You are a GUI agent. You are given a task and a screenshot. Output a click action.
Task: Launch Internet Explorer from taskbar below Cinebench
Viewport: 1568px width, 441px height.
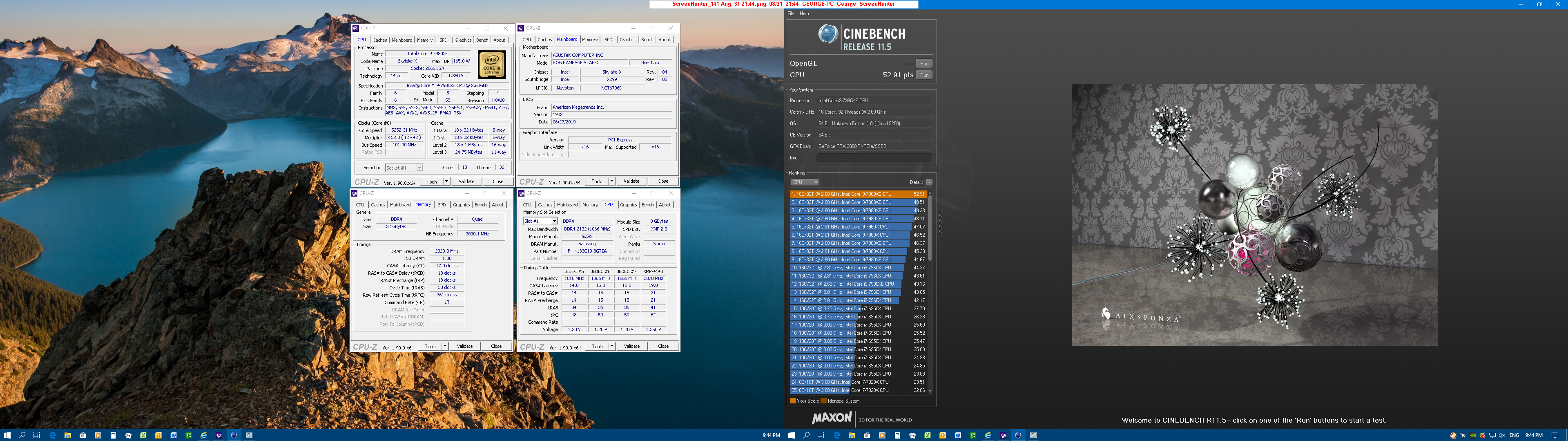(988, 435)
